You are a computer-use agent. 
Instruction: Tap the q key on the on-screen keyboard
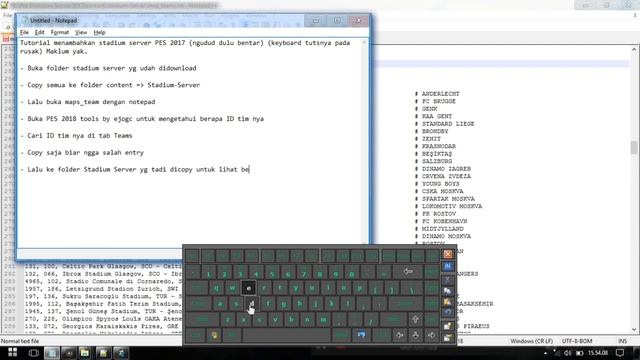[x=216, y=288]
